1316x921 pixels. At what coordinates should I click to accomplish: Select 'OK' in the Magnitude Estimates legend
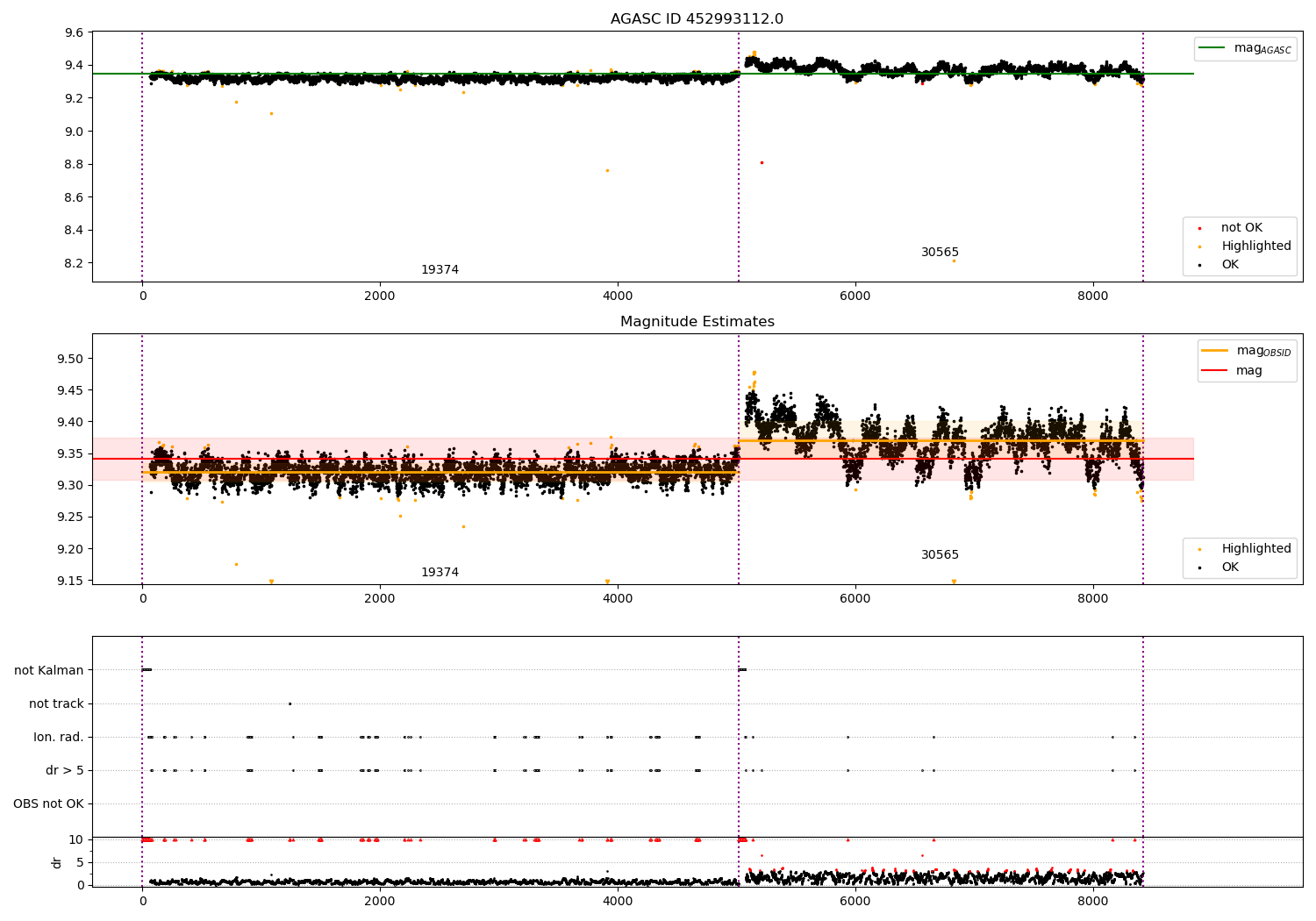[1218, 568]
